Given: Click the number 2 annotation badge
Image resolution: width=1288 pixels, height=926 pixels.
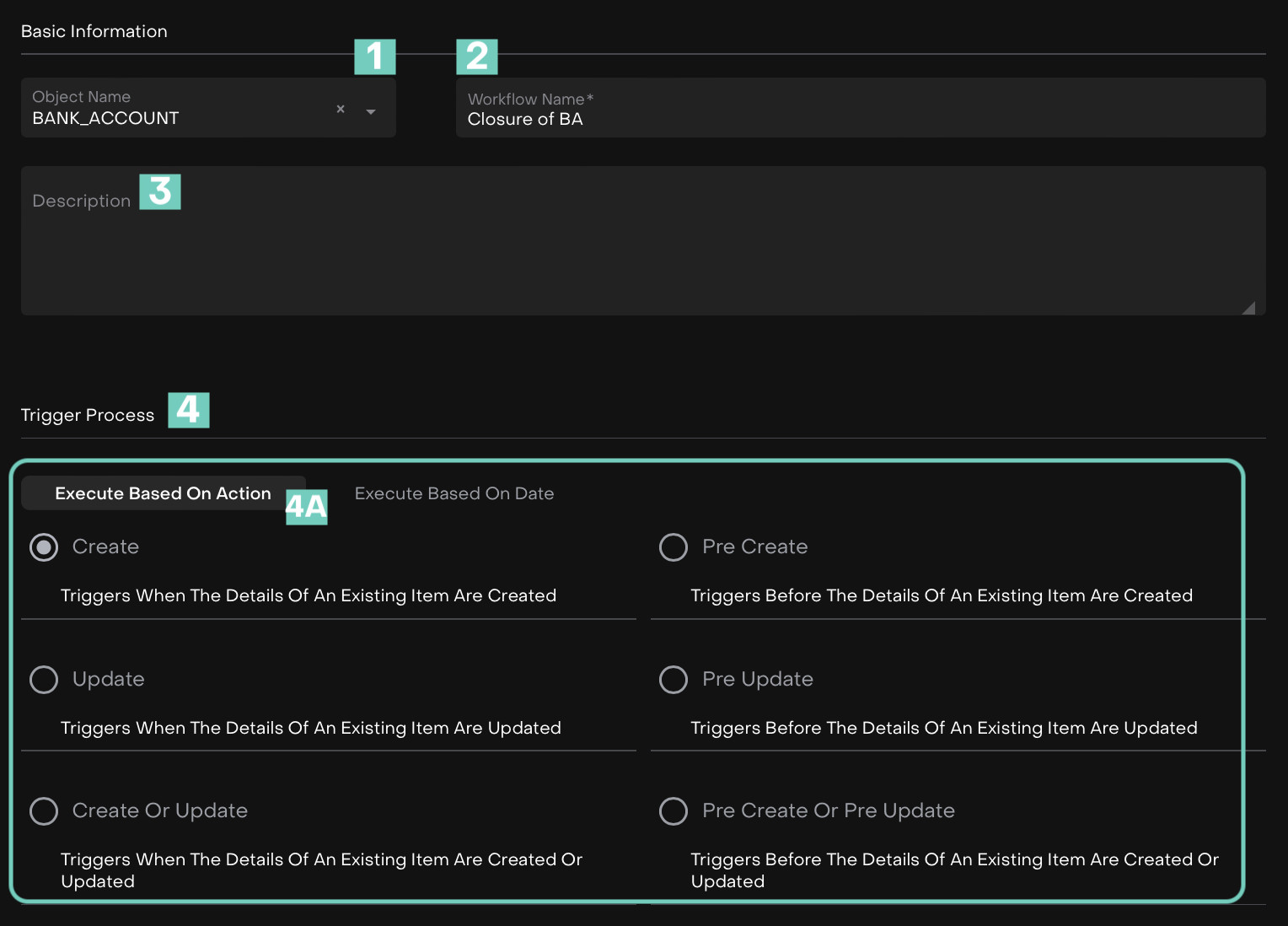Looking at the screenshot, I should click(477, 57).
